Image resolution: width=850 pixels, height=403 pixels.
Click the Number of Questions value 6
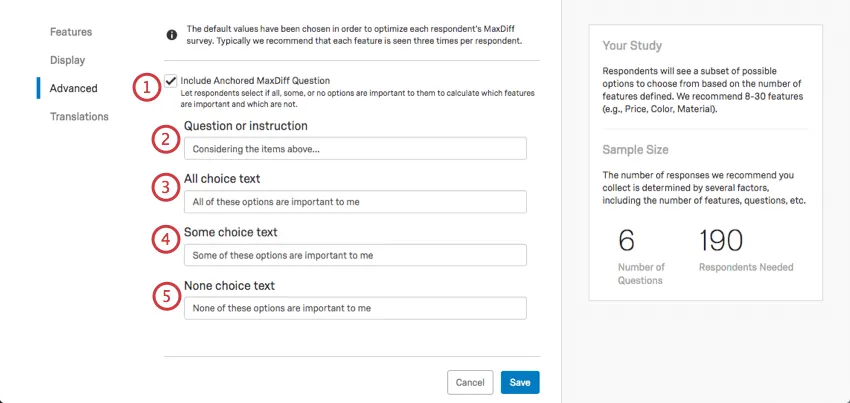(x=627, y=240)
